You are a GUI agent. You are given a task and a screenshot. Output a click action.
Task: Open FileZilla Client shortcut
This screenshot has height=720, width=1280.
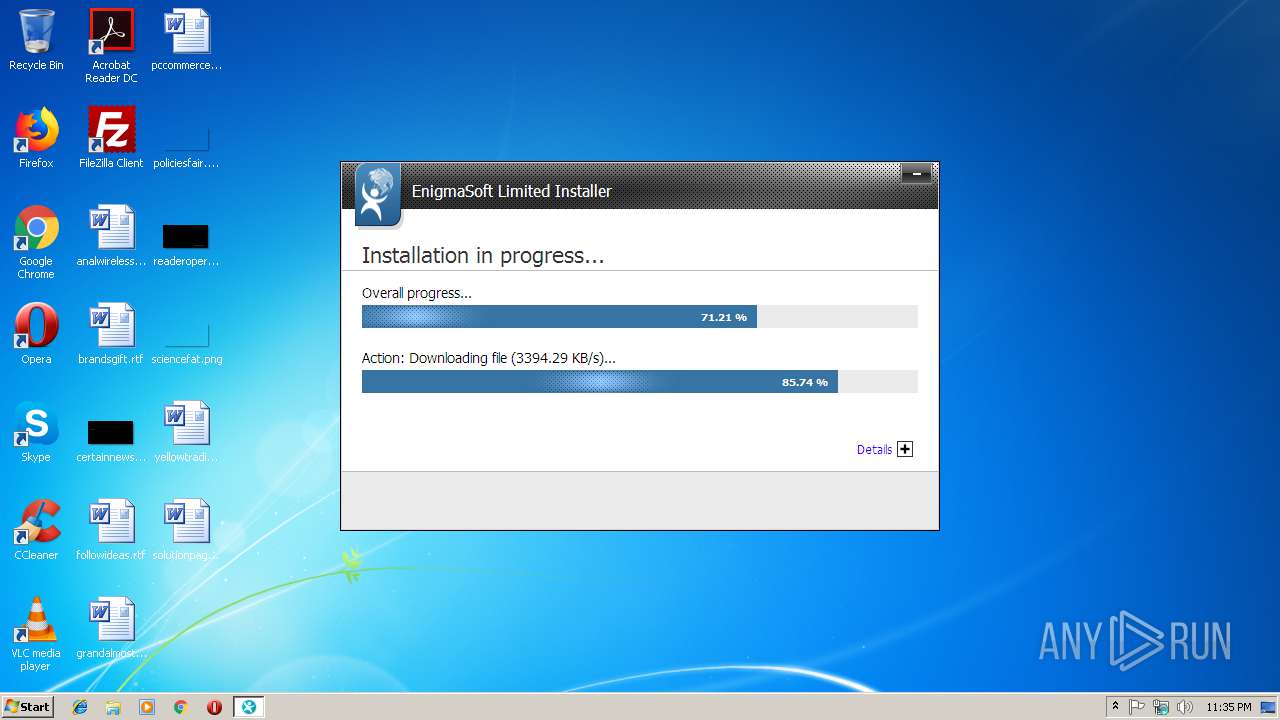pos(111,138)
